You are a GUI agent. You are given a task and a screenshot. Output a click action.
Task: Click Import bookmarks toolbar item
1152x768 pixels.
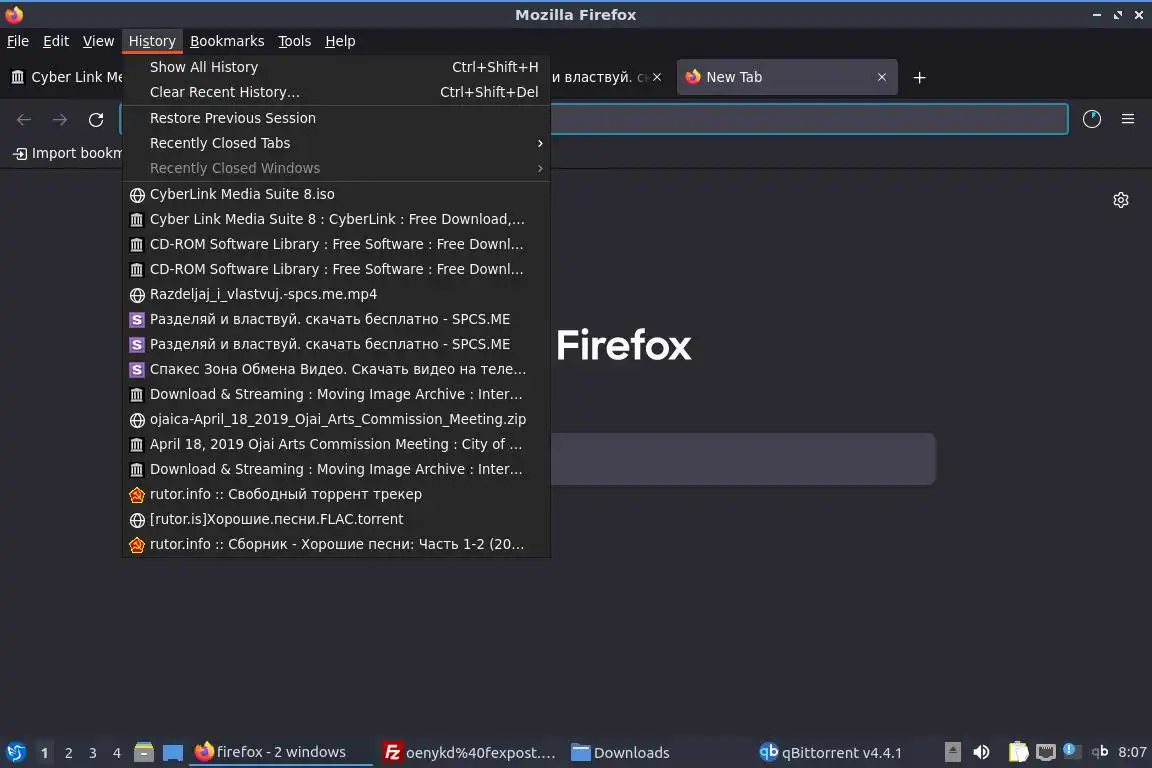pyautogui.click(x=68, y=153)
